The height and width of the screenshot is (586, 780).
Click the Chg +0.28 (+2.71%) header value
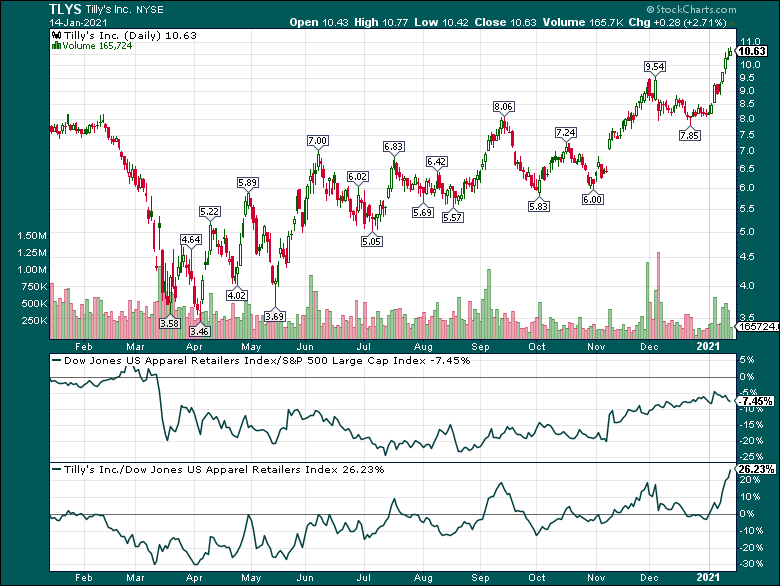(x=677, y=22)
